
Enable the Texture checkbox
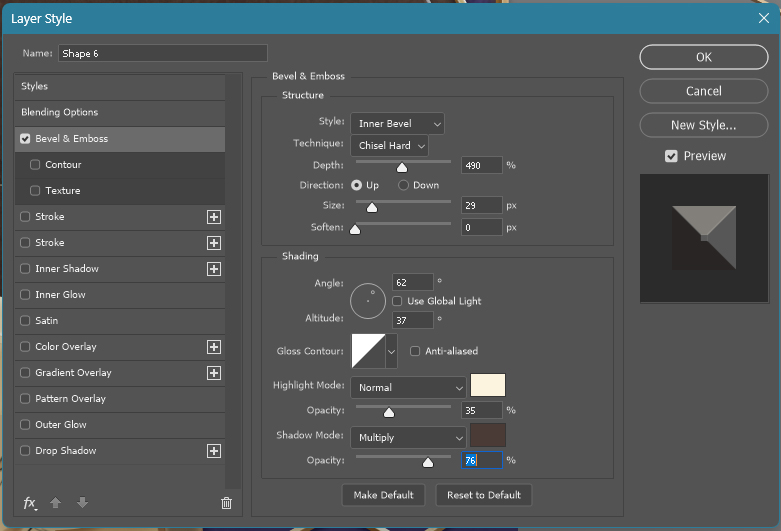click(35, 190)
